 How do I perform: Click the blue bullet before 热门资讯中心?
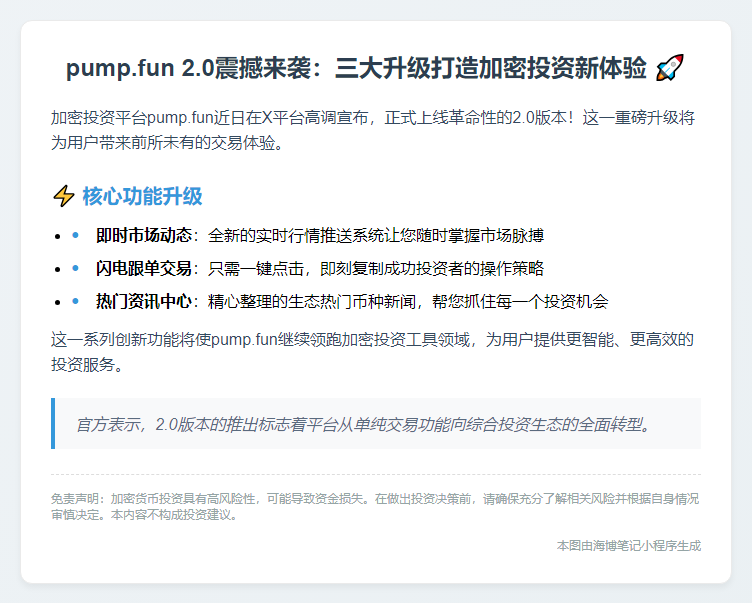click(75, 301)
